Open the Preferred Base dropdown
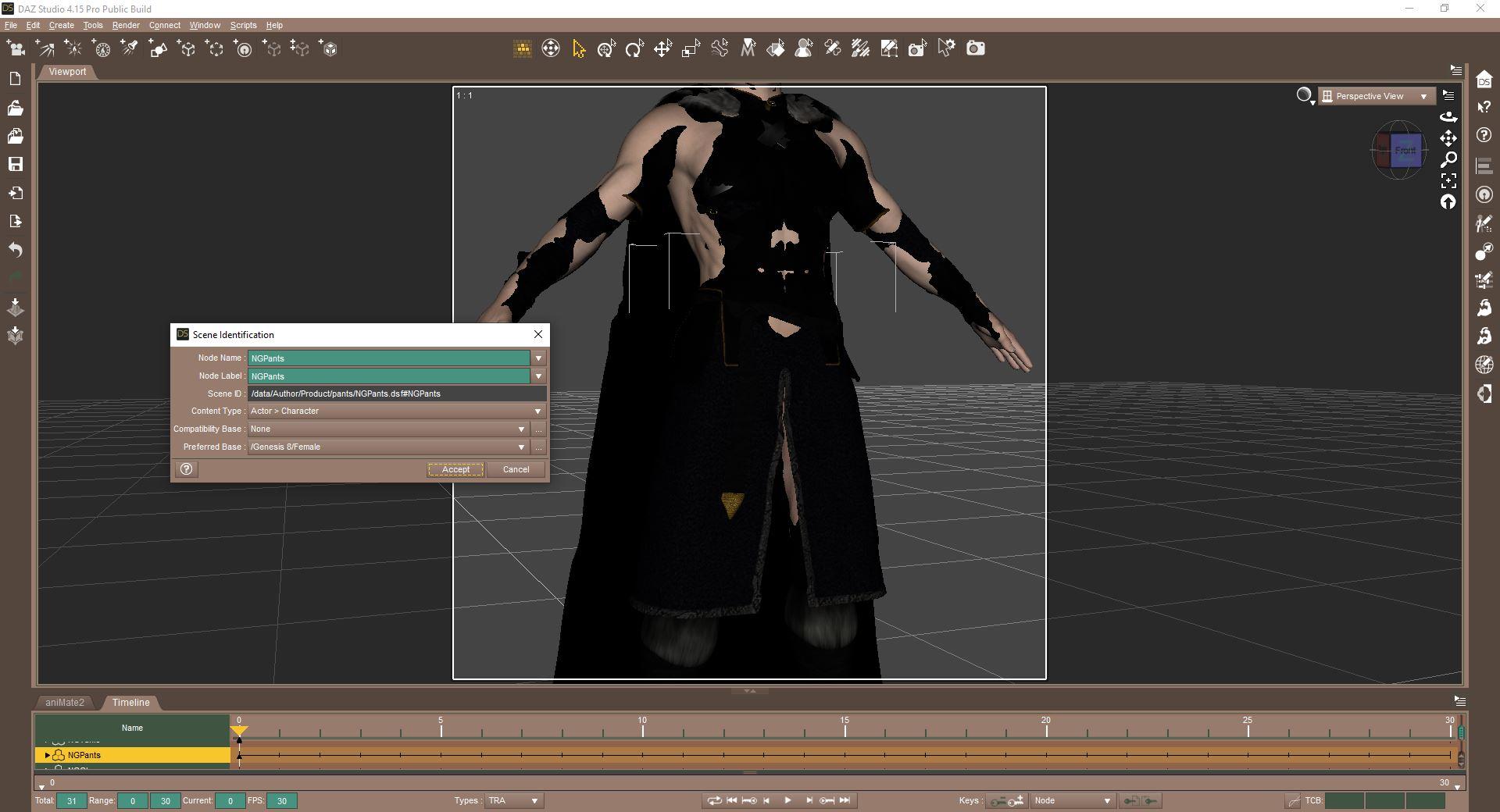This screenshot has height=812, width=1500. tap(388, 447)
